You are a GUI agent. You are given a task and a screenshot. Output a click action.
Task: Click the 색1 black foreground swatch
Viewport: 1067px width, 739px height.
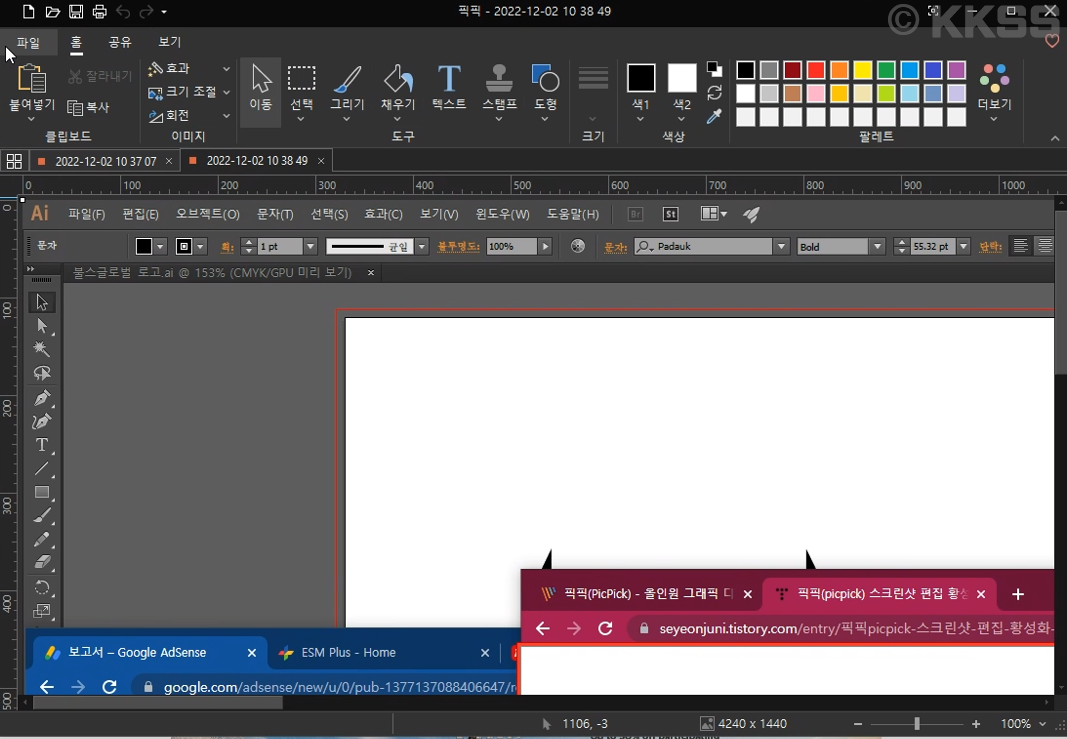point(641,78)
